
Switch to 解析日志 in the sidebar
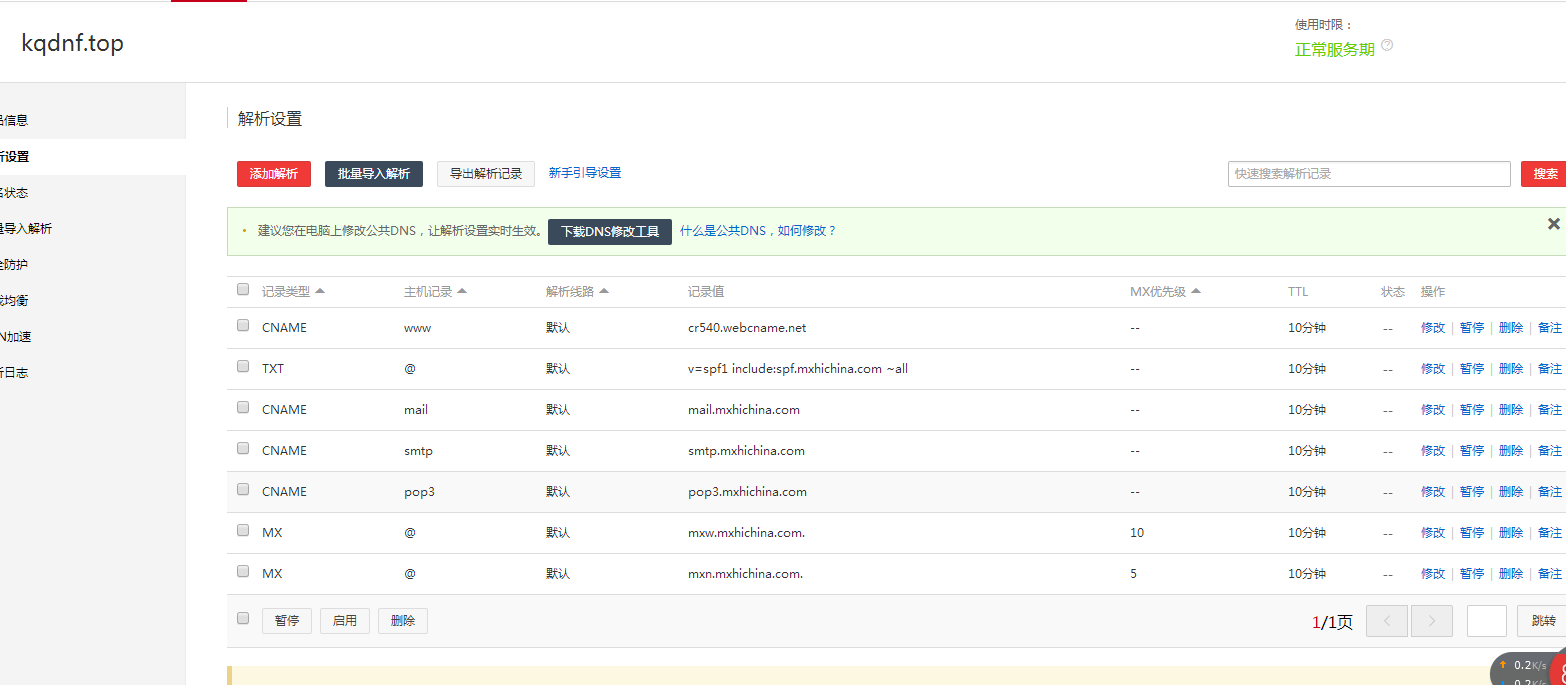[13, 371]
